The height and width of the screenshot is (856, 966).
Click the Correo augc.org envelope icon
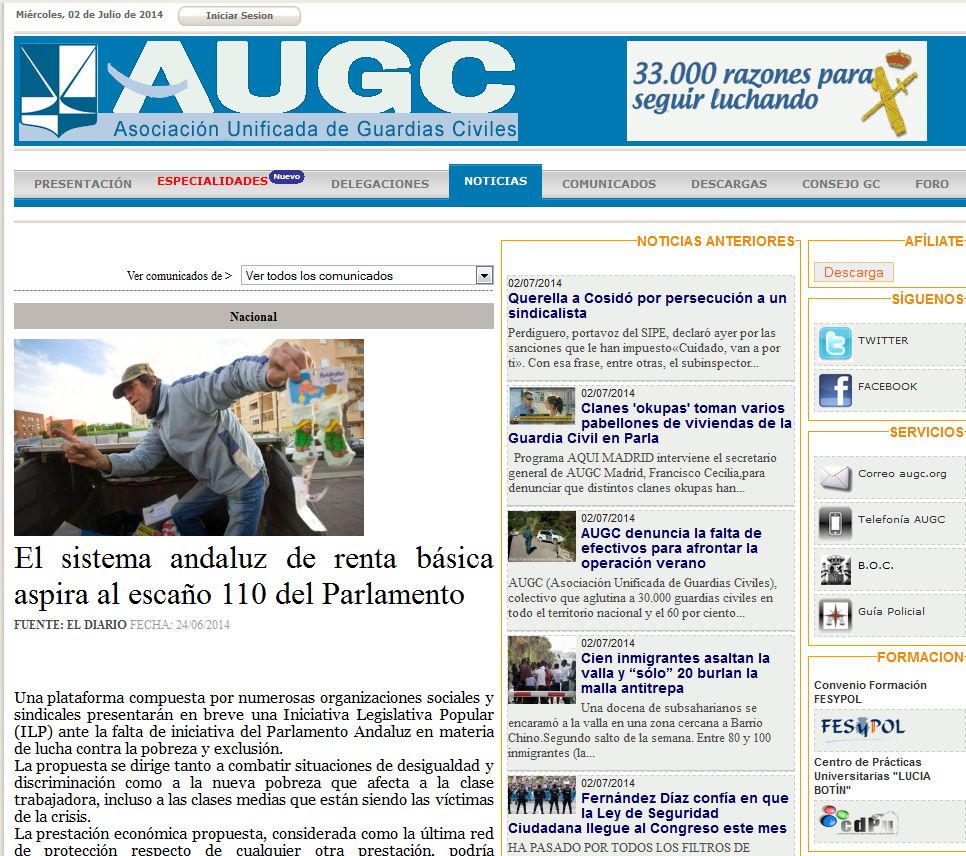click(835, 477)
